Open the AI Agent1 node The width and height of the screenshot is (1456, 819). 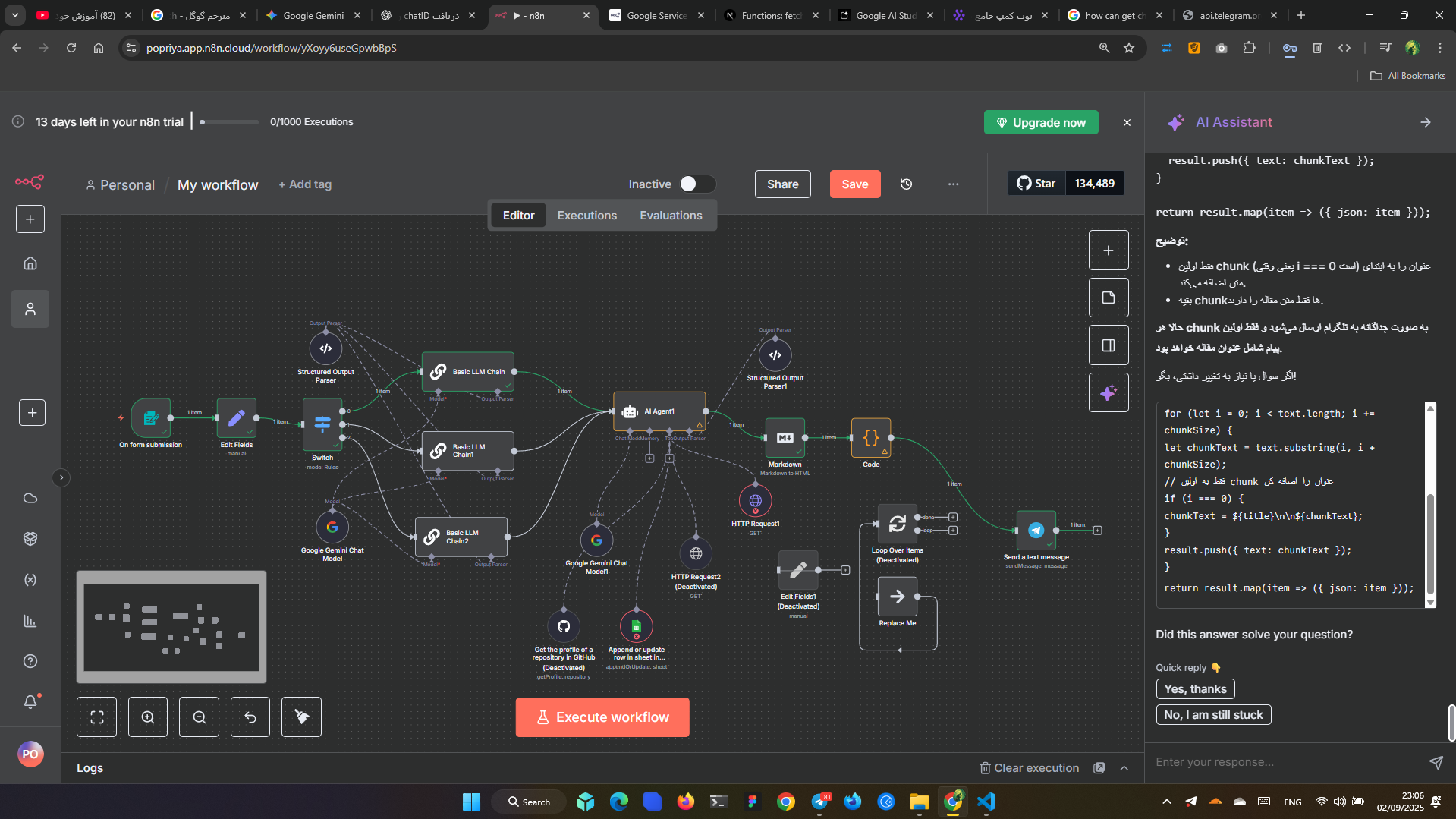click(659, 411)
